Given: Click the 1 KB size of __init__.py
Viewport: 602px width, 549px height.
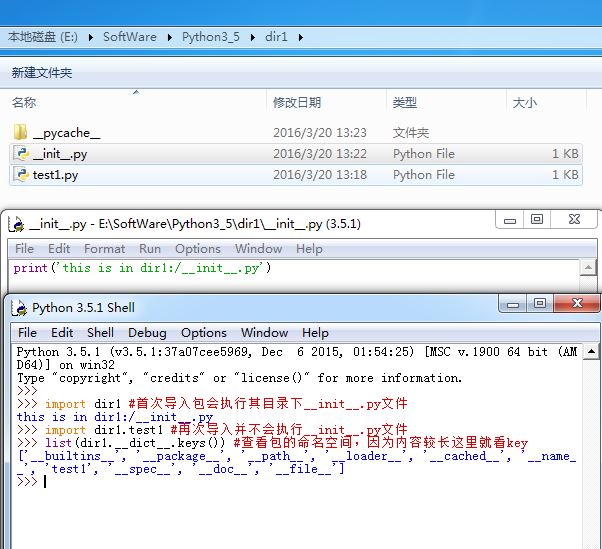Looking at the screenshot, I should tap(565, 154).
